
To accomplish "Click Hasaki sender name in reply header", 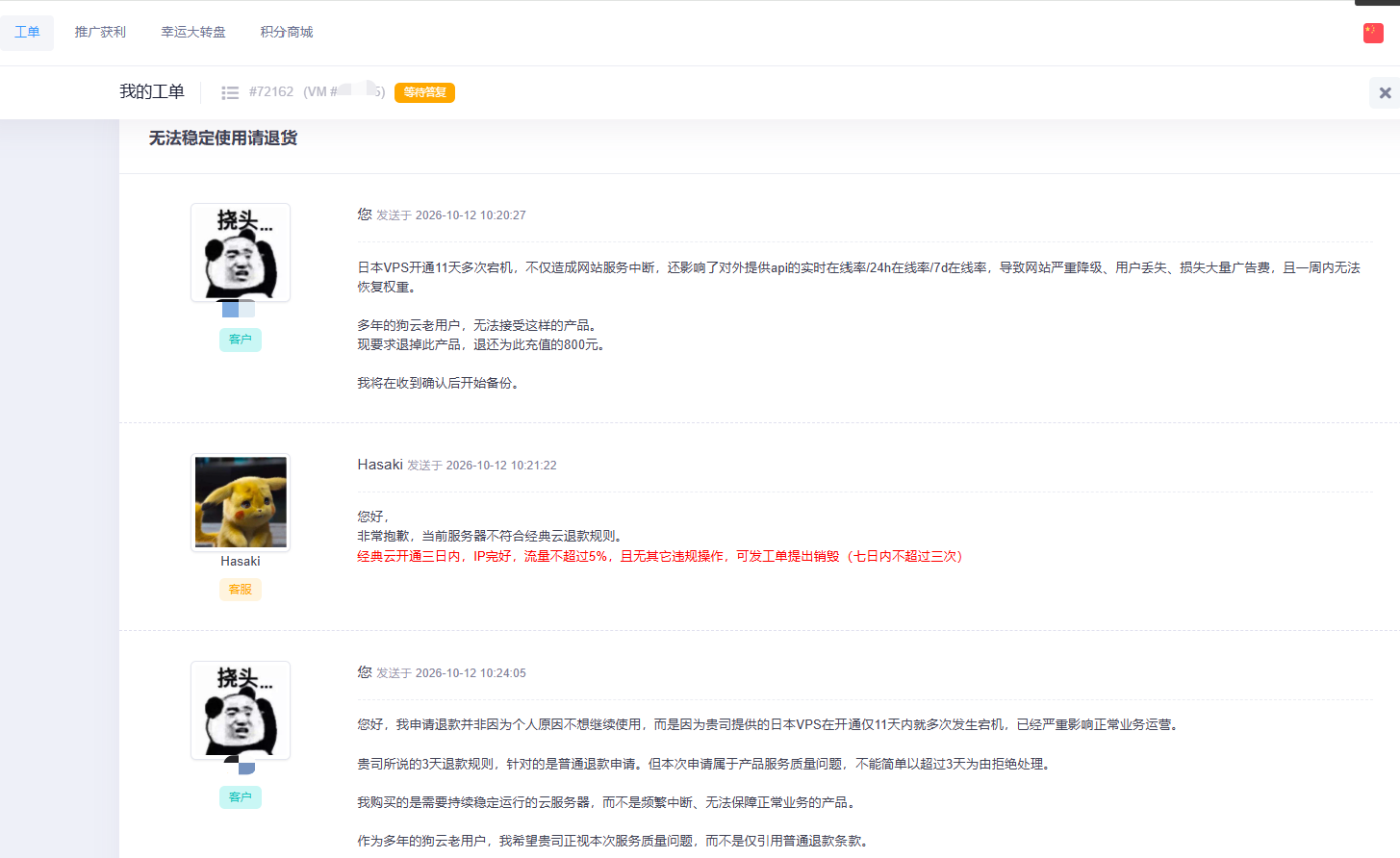I will click(380, 465).
